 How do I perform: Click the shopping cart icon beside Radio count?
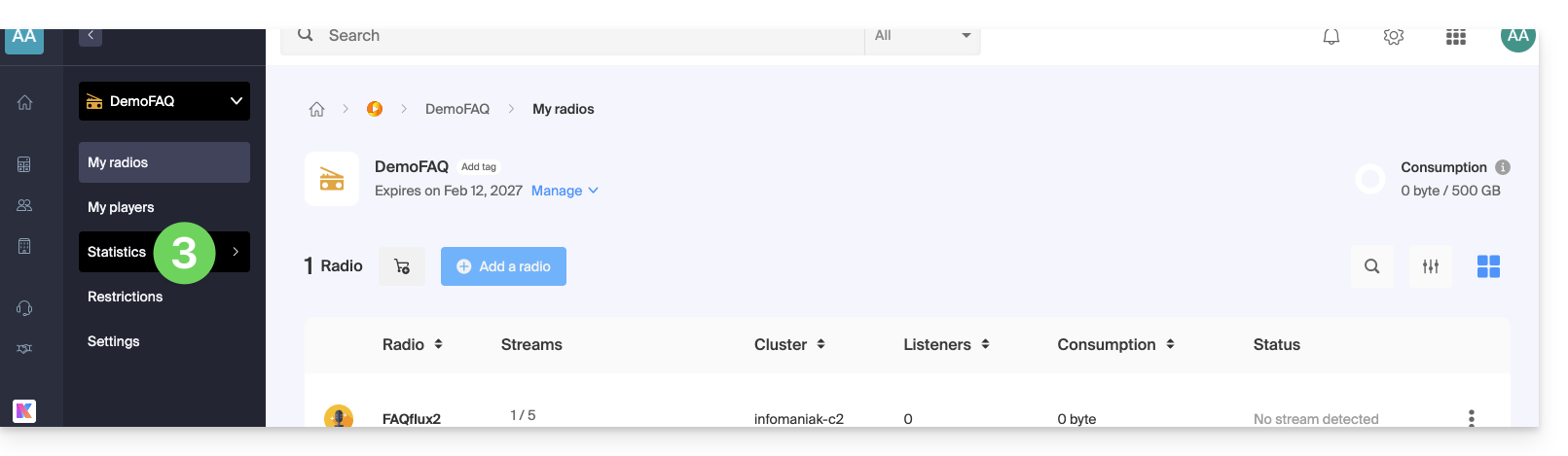tap(402, 266)
